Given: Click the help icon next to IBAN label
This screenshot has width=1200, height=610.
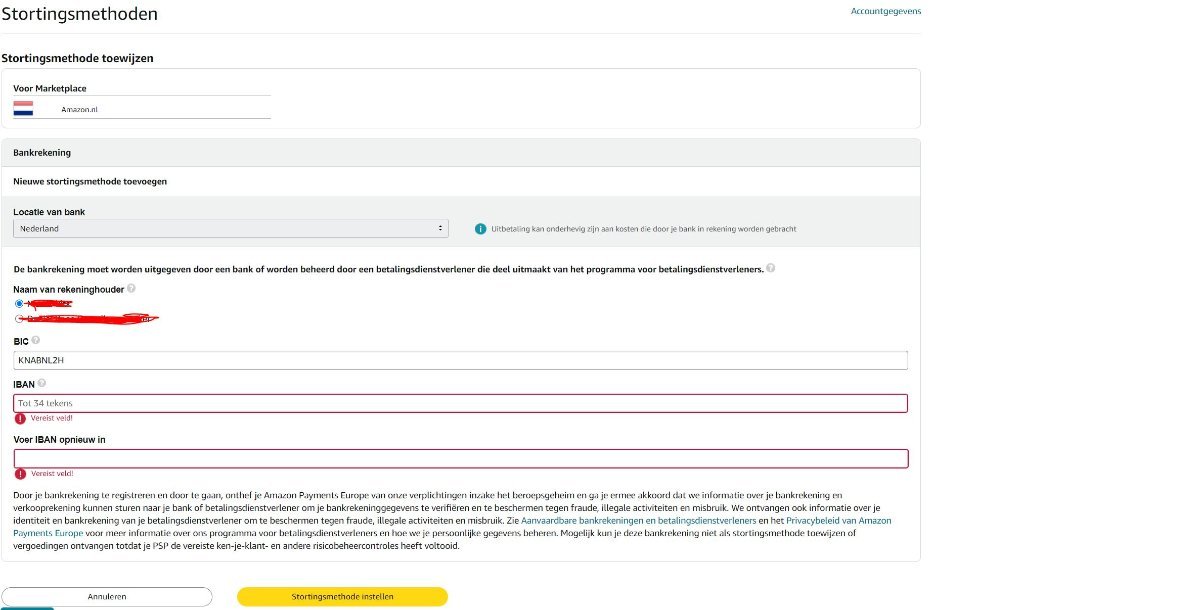Looking at the screenshot, I should coord(42,383).
